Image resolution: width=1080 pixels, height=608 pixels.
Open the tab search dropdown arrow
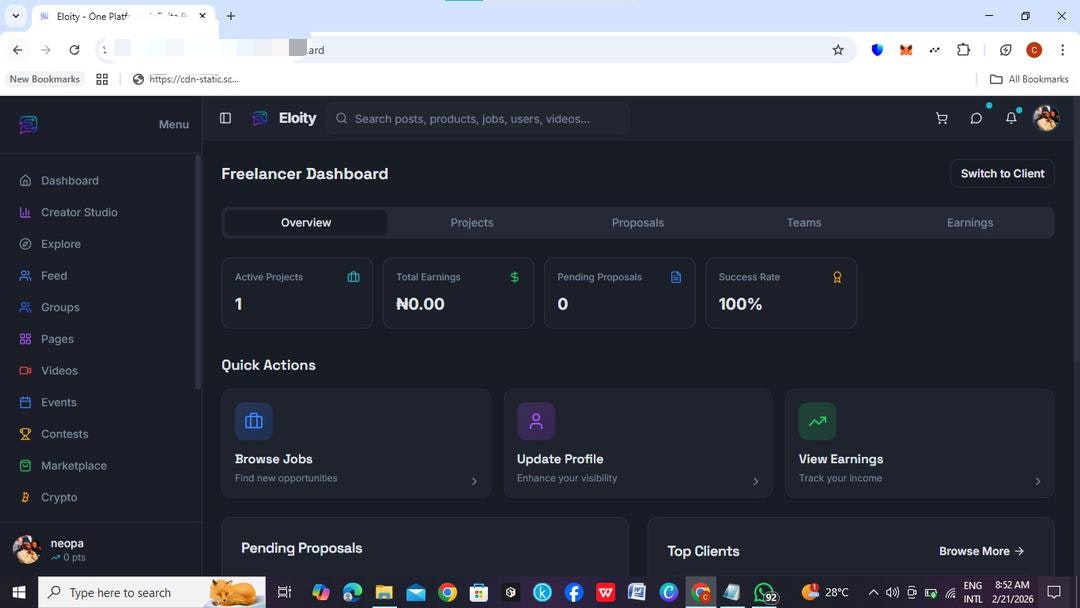[16, 16]
